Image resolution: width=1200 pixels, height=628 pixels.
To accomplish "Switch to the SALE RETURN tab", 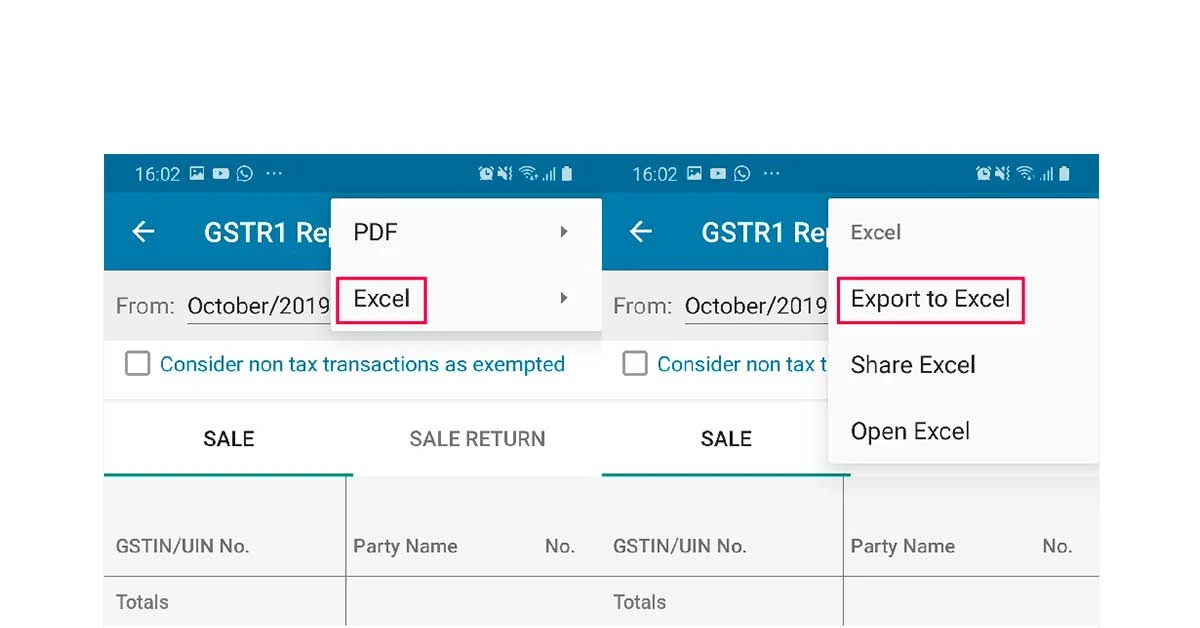I will [477, 438].
